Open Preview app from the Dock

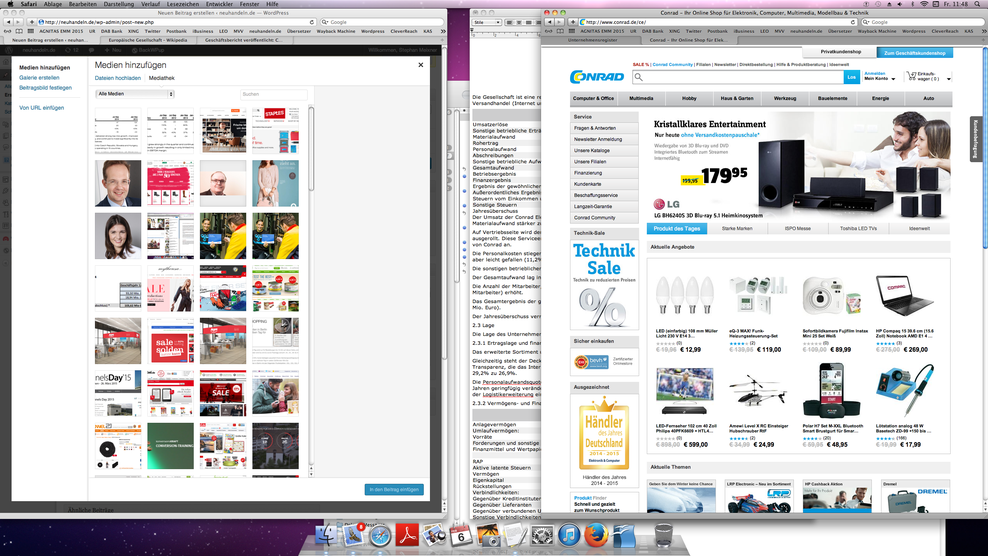click(x=434, y=535)
